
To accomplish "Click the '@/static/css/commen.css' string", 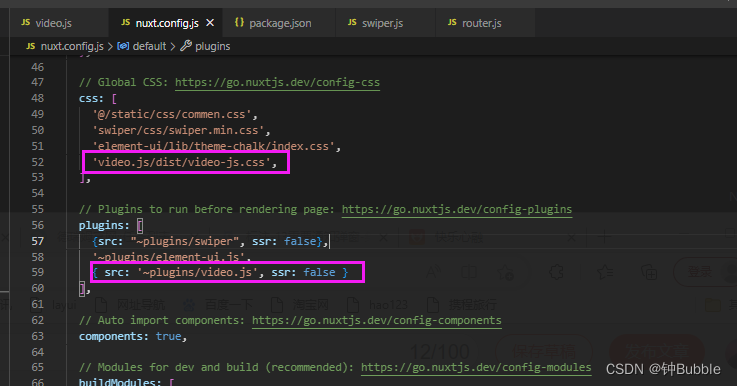I will [172, 114].
